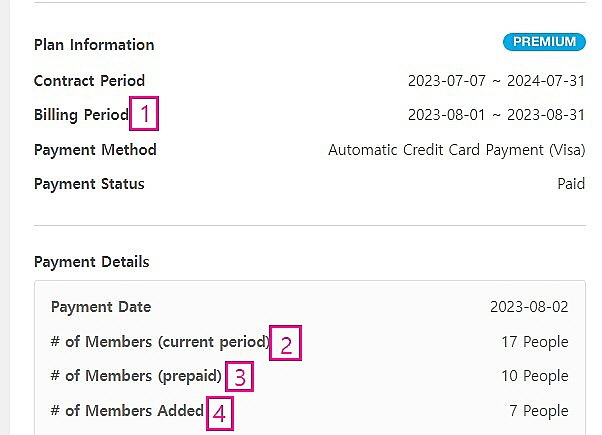602x435 pixels.
Task: Click the # of Members (prepaid) label
Action: [x=136, y=376]
